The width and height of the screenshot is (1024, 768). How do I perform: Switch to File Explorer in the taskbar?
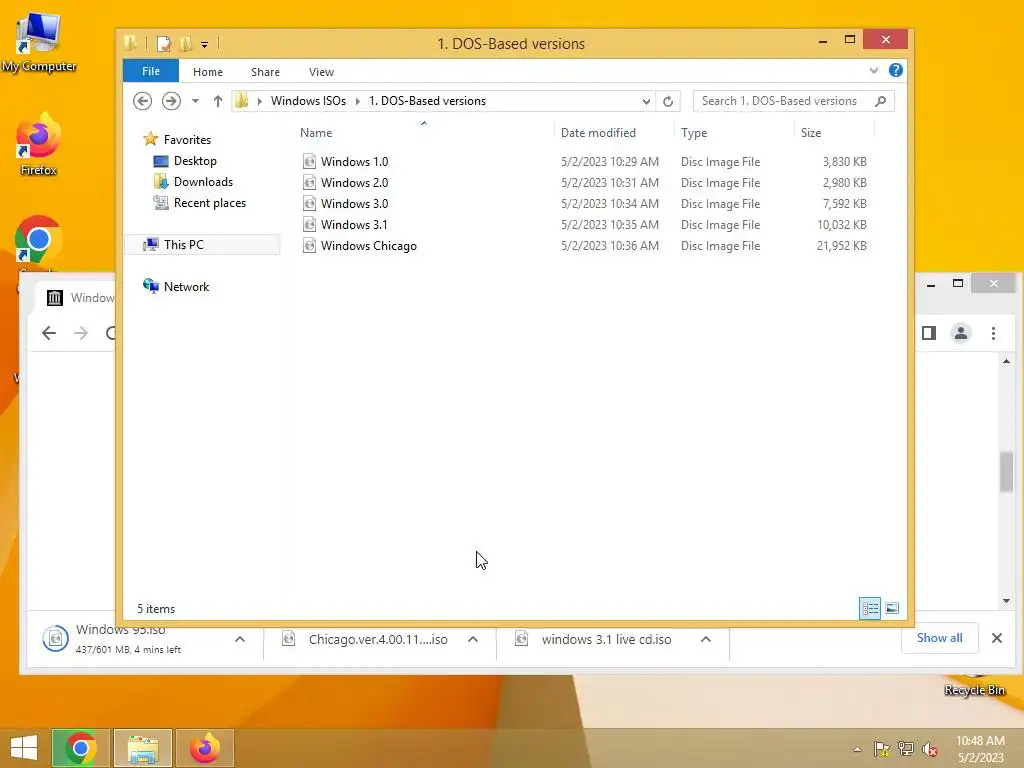pyautogui.click(x=143, y=748)
